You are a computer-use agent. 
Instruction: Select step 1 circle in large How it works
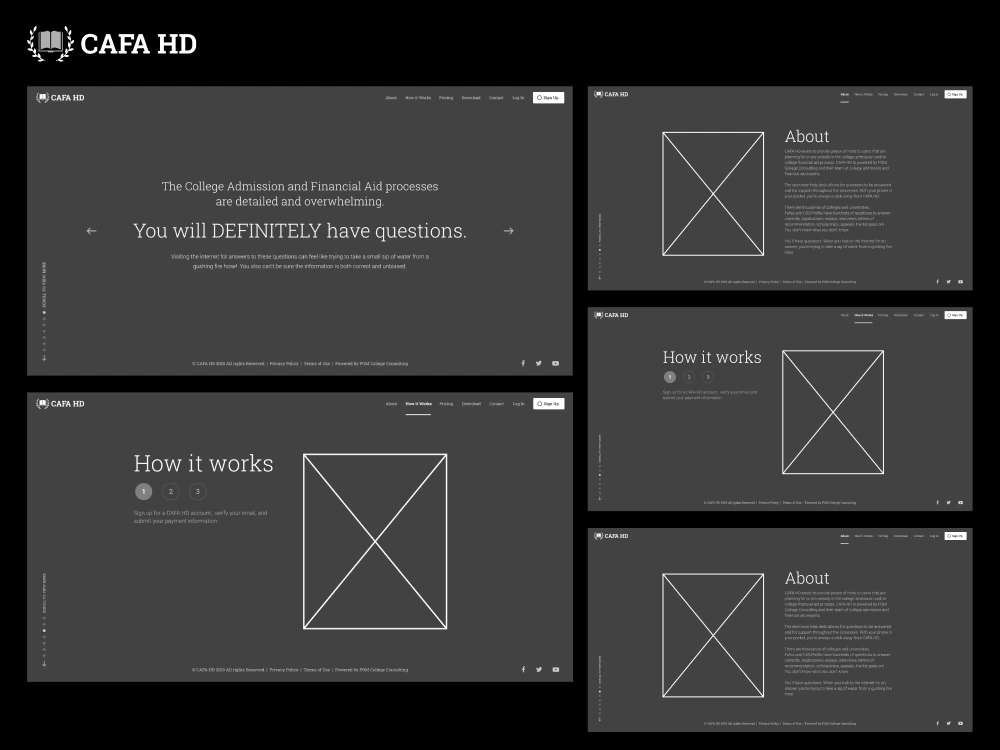pyautogui.click(x=143, y=491)
